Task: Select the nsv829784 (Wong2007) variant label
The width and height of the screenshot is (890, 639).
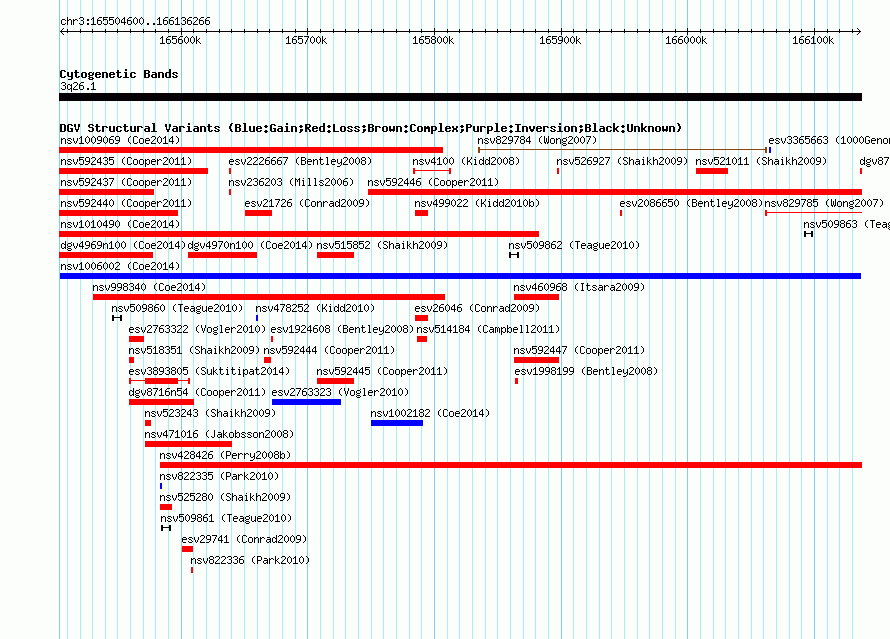Action: [x=537, y=140]
